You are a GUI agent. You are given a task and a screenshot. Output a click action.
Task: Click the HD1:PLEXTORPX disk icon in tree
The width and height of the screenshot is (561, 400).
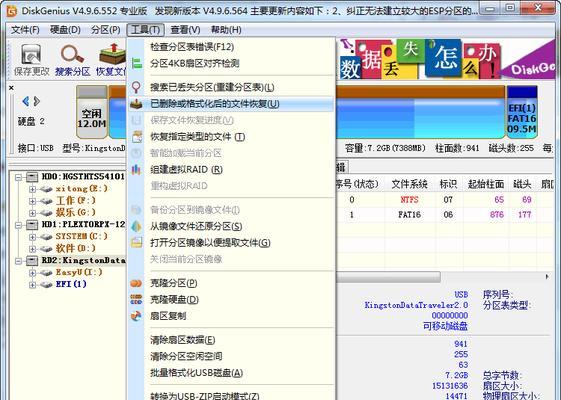click(32, 224)
